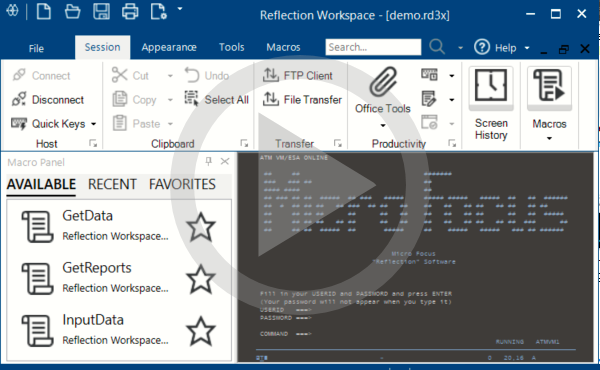The image size is (600, 370).
Task: Expand the Cut dropdown arrow
Action: [x=170, y=76]
